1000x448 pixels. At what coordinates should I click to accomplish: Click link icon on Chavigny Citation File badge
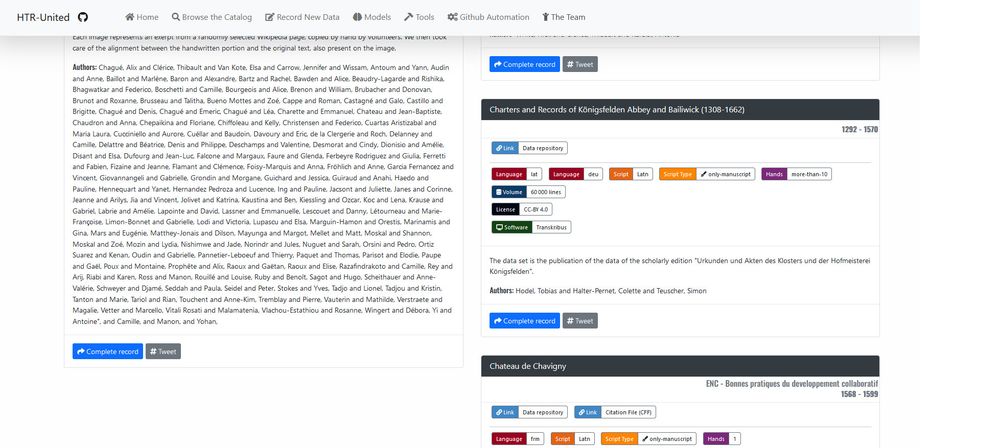[x=580, y=412]
